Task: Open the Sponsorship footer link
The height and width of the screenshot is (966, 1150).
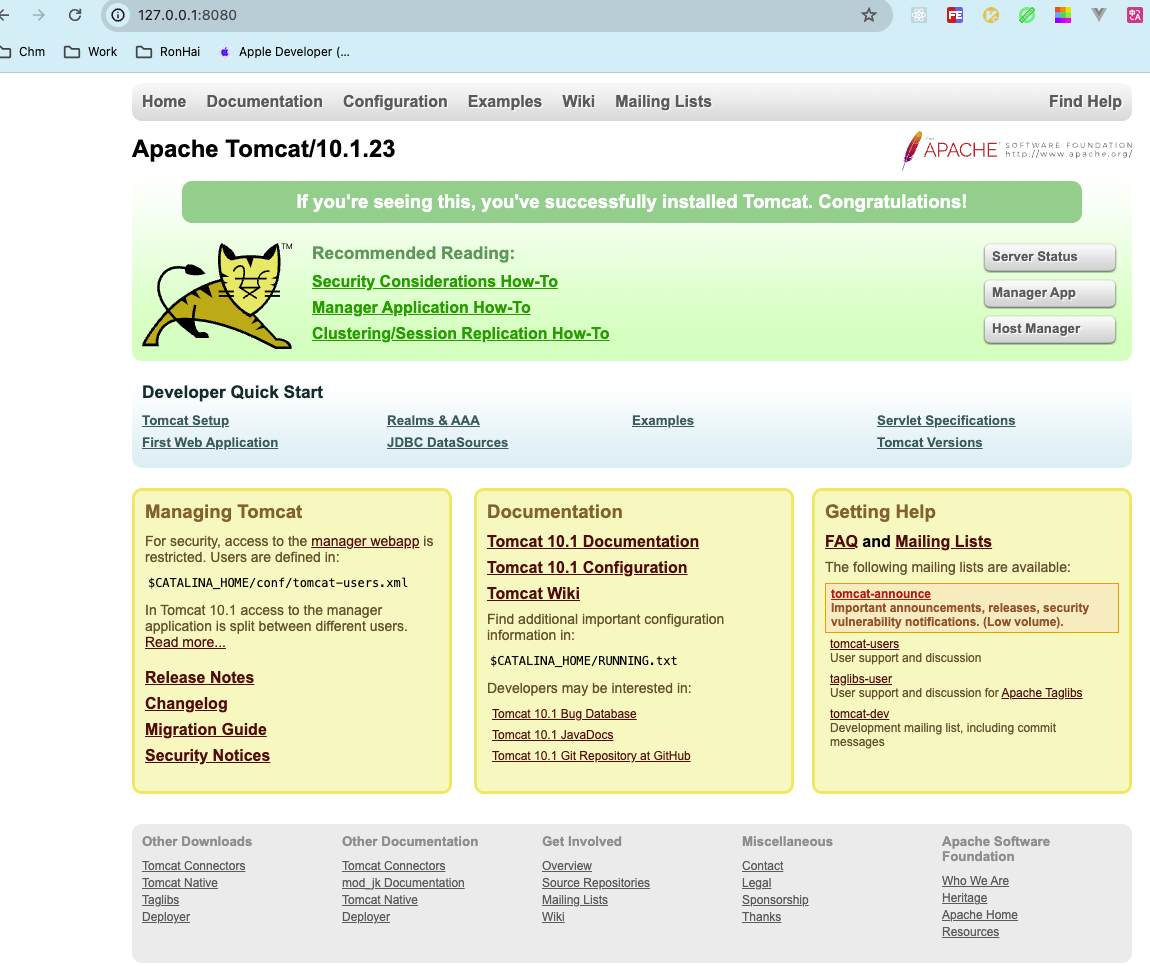Action: pyautogui.click(x=774, y=900)
